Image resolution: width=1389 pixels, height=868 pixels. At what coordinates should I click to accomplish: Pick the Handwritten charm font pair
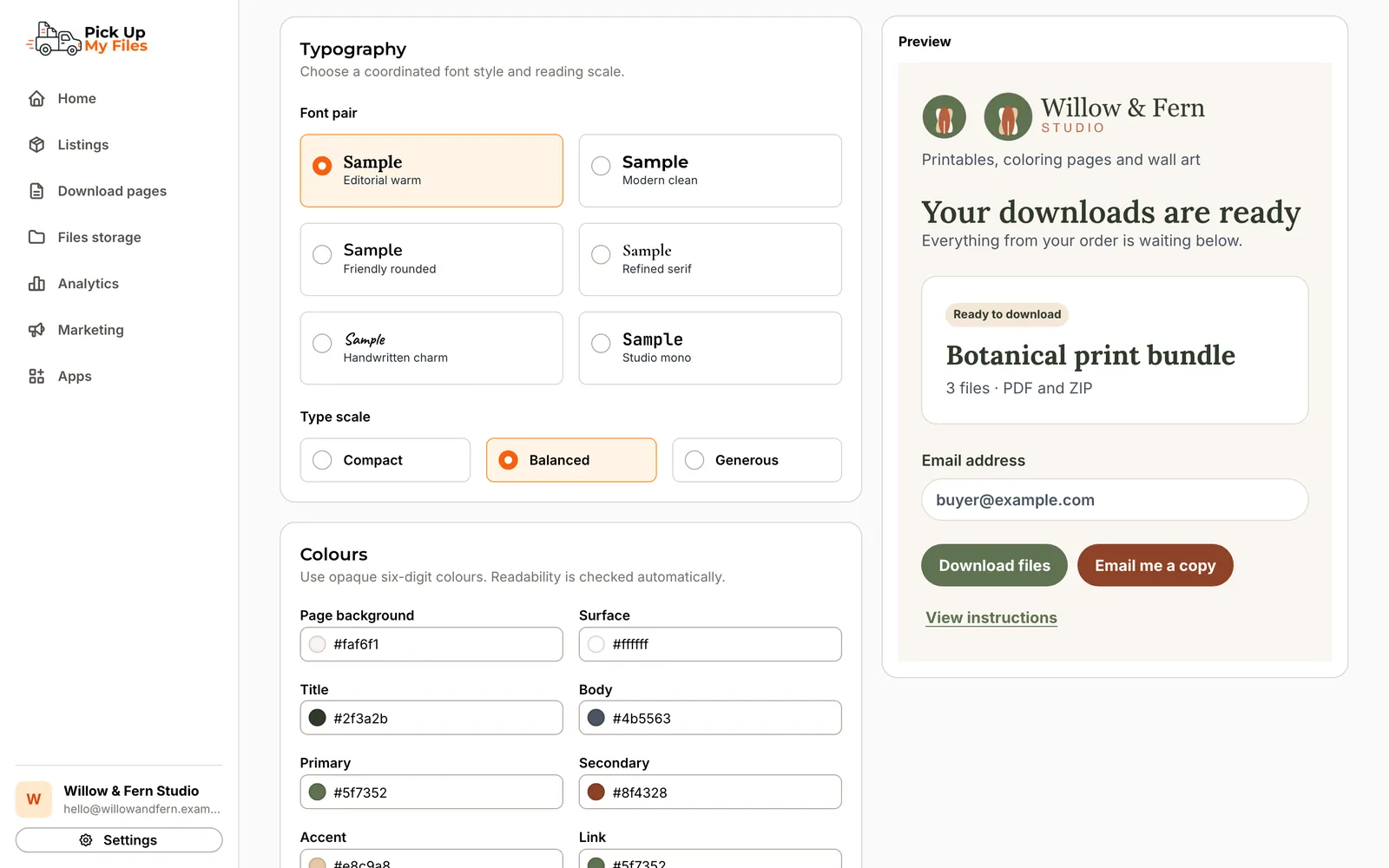click(x=431, y=348)
